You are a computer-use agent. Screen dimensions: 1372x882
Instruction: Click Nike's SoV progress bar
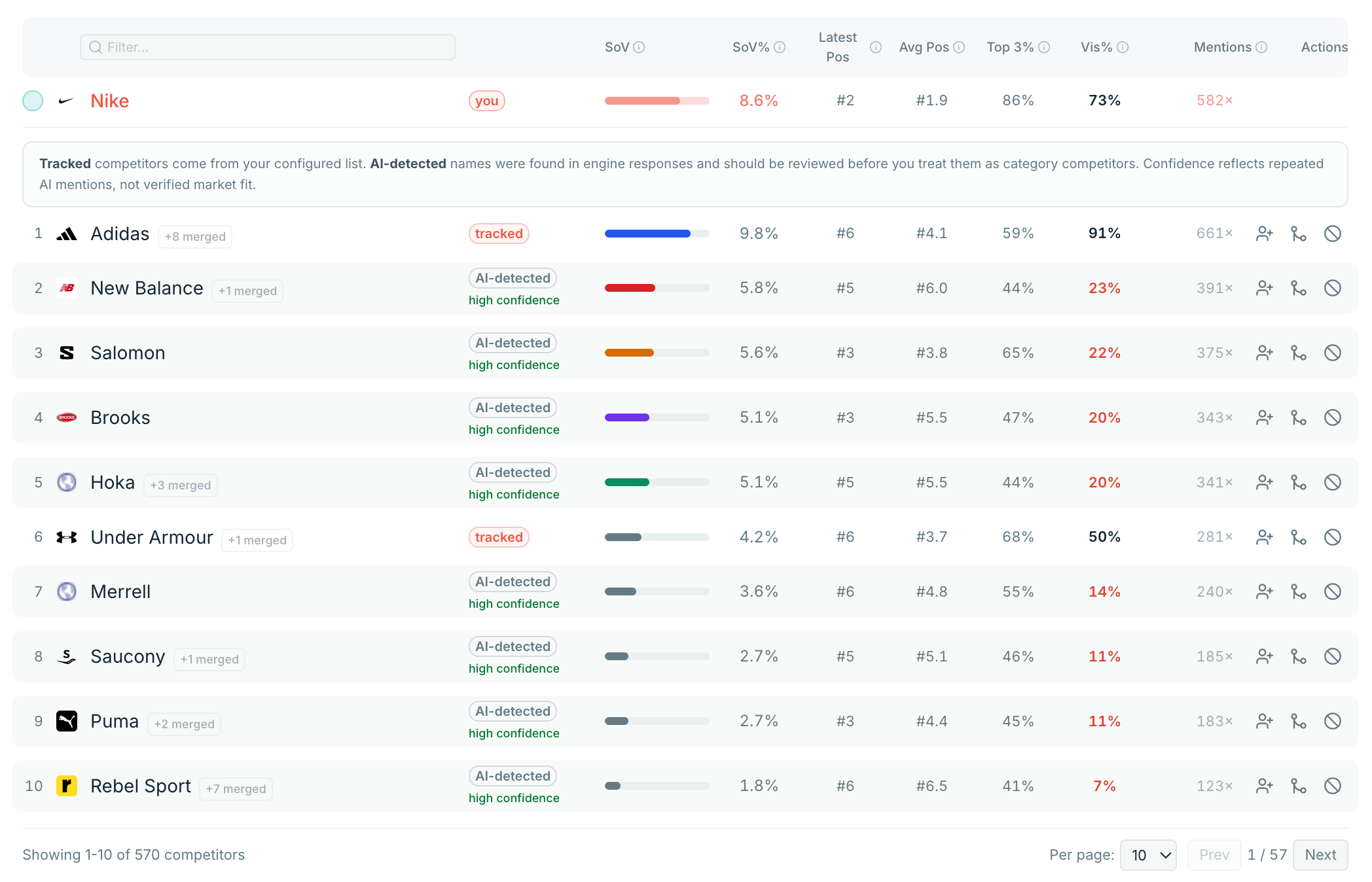657,101
